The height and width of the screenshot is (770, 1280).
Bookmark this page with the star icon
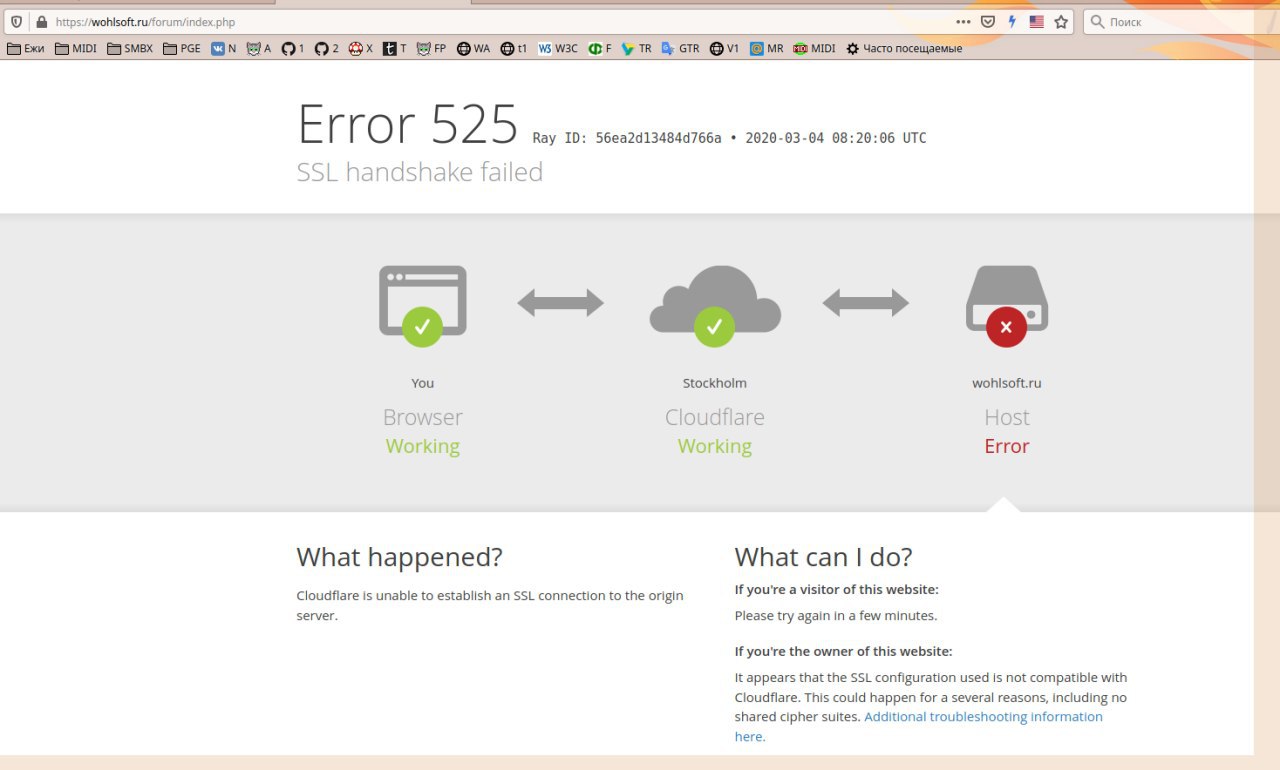coord(1061,21)
